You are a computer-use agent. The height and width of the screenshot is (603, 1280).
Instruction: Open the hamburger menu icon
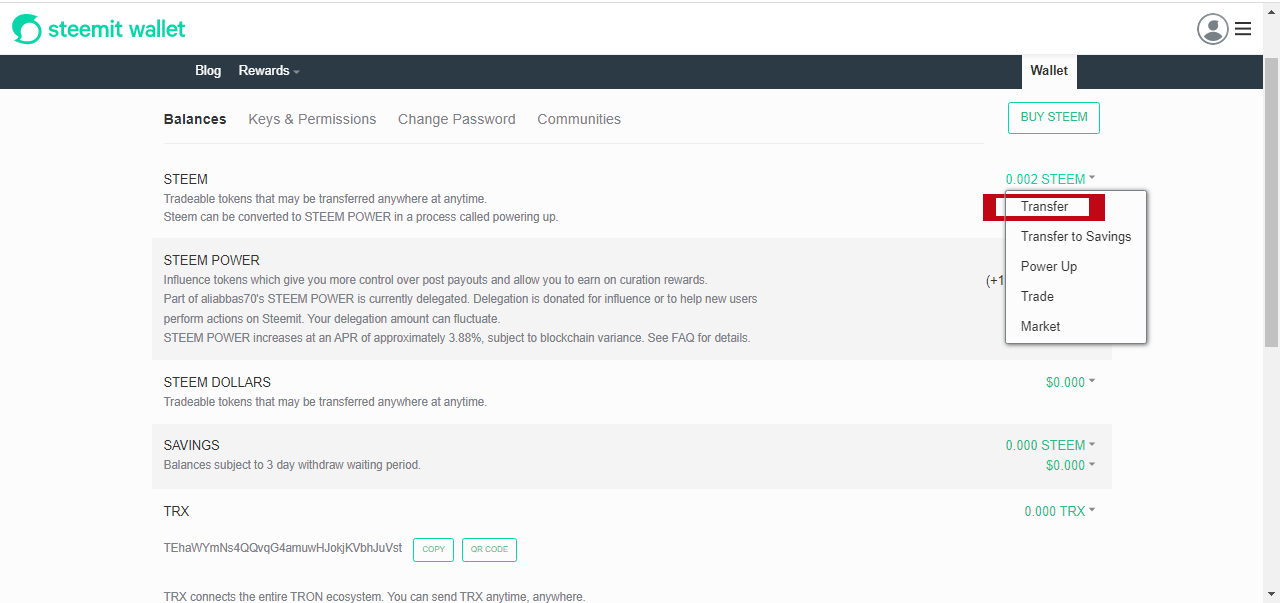pyautogui.click(x=1243, y=29)
